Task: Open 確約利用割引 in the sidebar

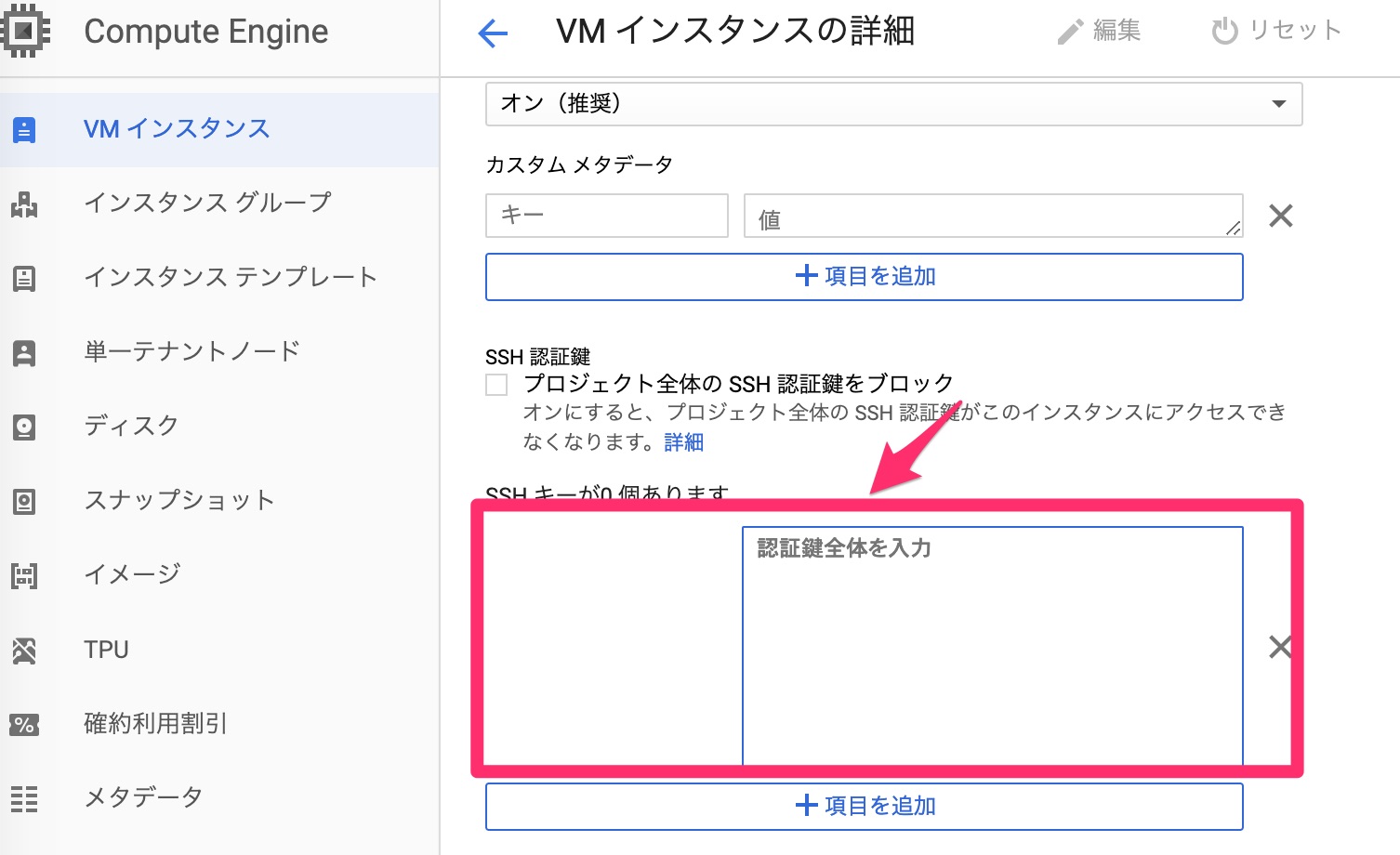Action: 219,724
